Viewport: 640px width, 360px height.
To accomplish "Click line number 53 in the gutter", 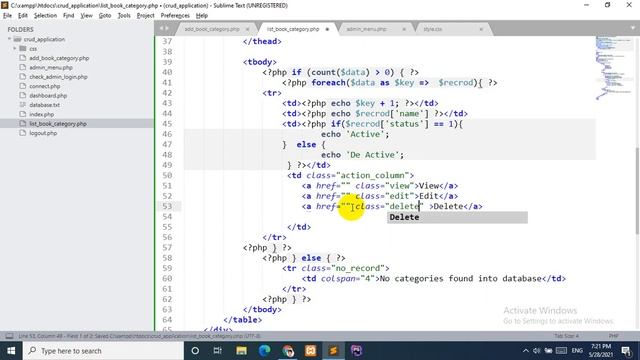I will pyautogui.click(x=167, y=206).
